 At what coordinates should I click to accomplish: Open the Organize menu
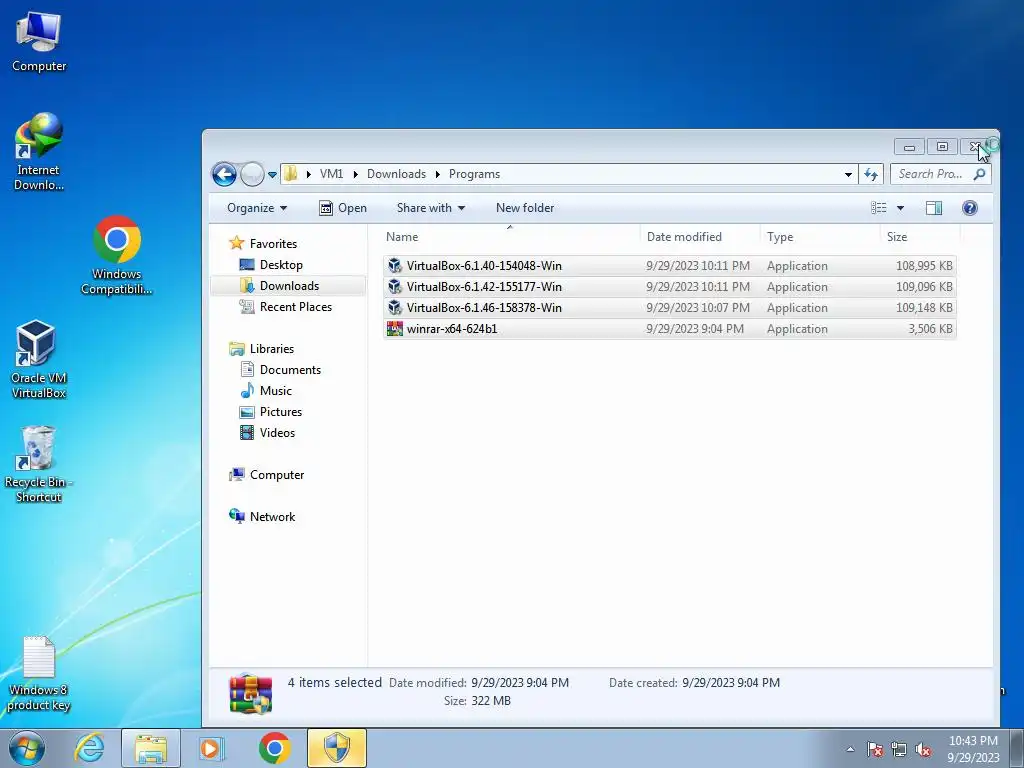click(x=257, y=208)
